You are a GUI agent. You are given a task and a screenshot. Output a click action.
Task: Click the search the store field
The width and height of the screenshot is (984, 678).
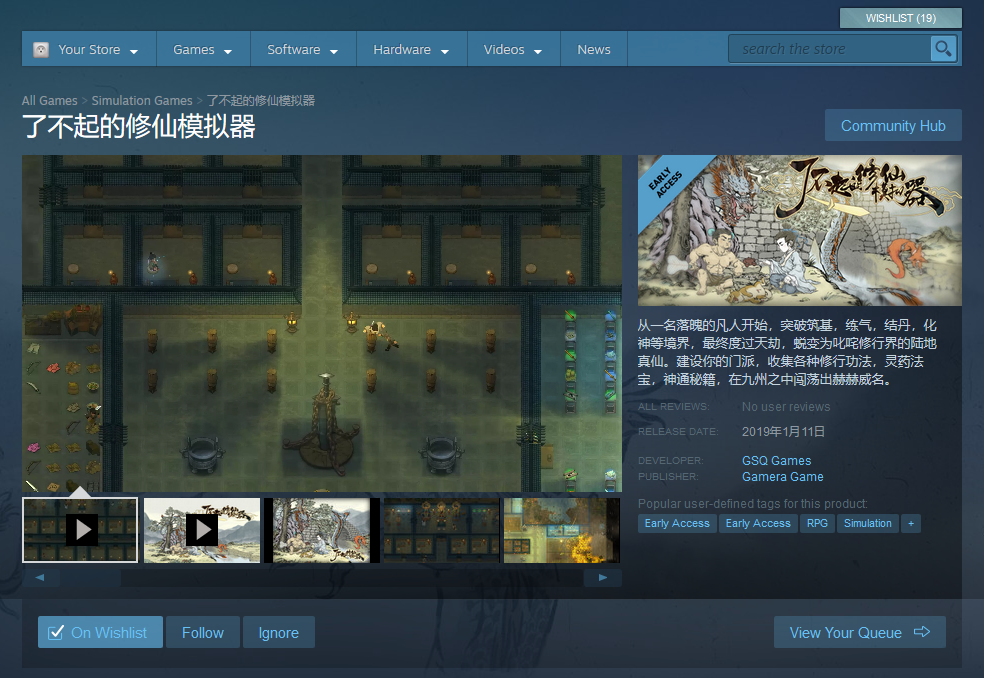829,48
